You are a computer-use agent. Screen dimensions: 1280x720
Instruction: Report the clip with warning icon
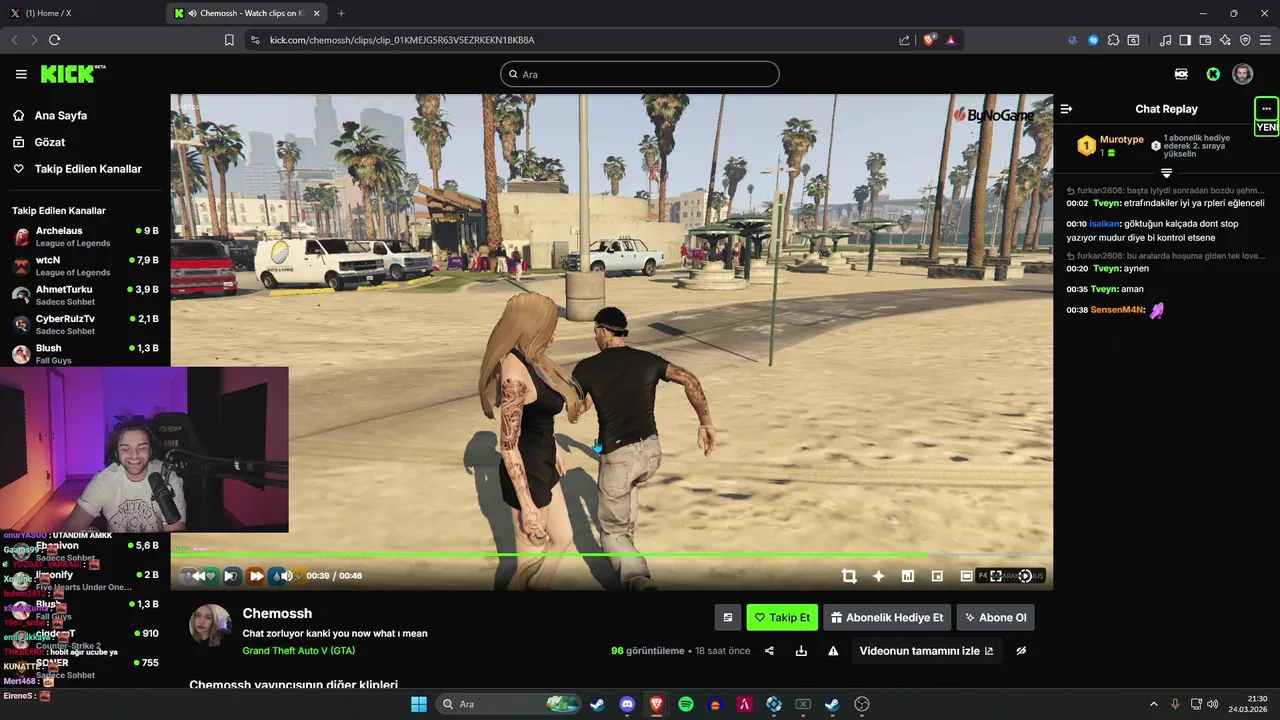point(833,651)
